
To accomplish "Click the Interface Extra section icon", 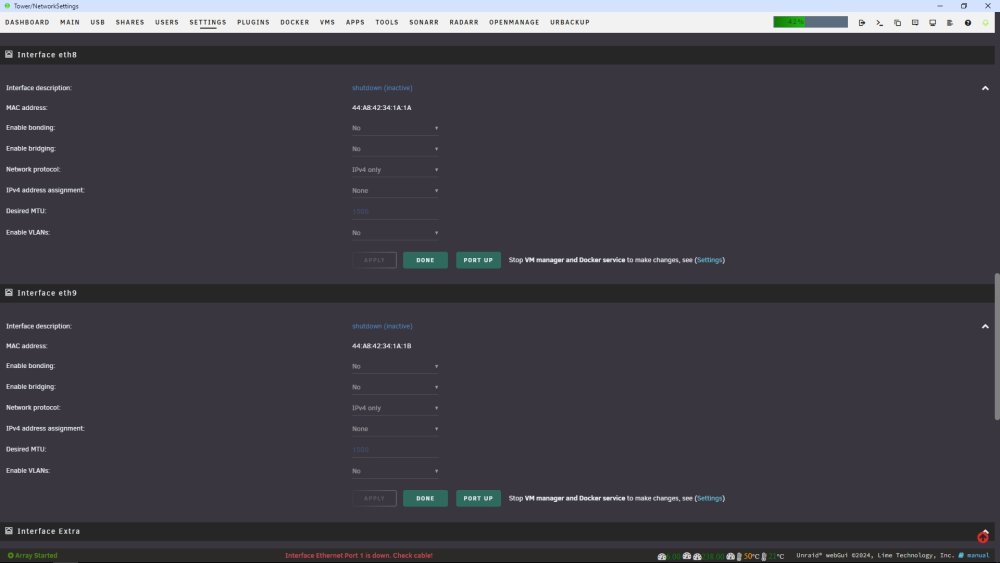I will (9, 530).
